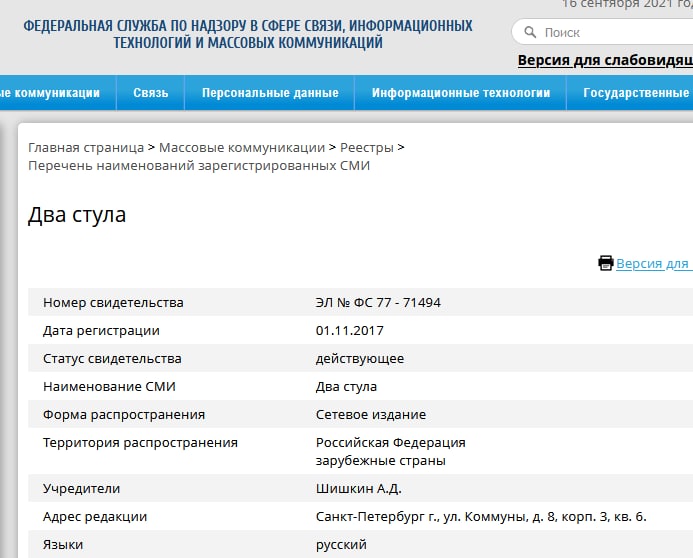Click the value Сетевое издание
Image resolution: width=693 pixels, height=558 pixels.
371,414
